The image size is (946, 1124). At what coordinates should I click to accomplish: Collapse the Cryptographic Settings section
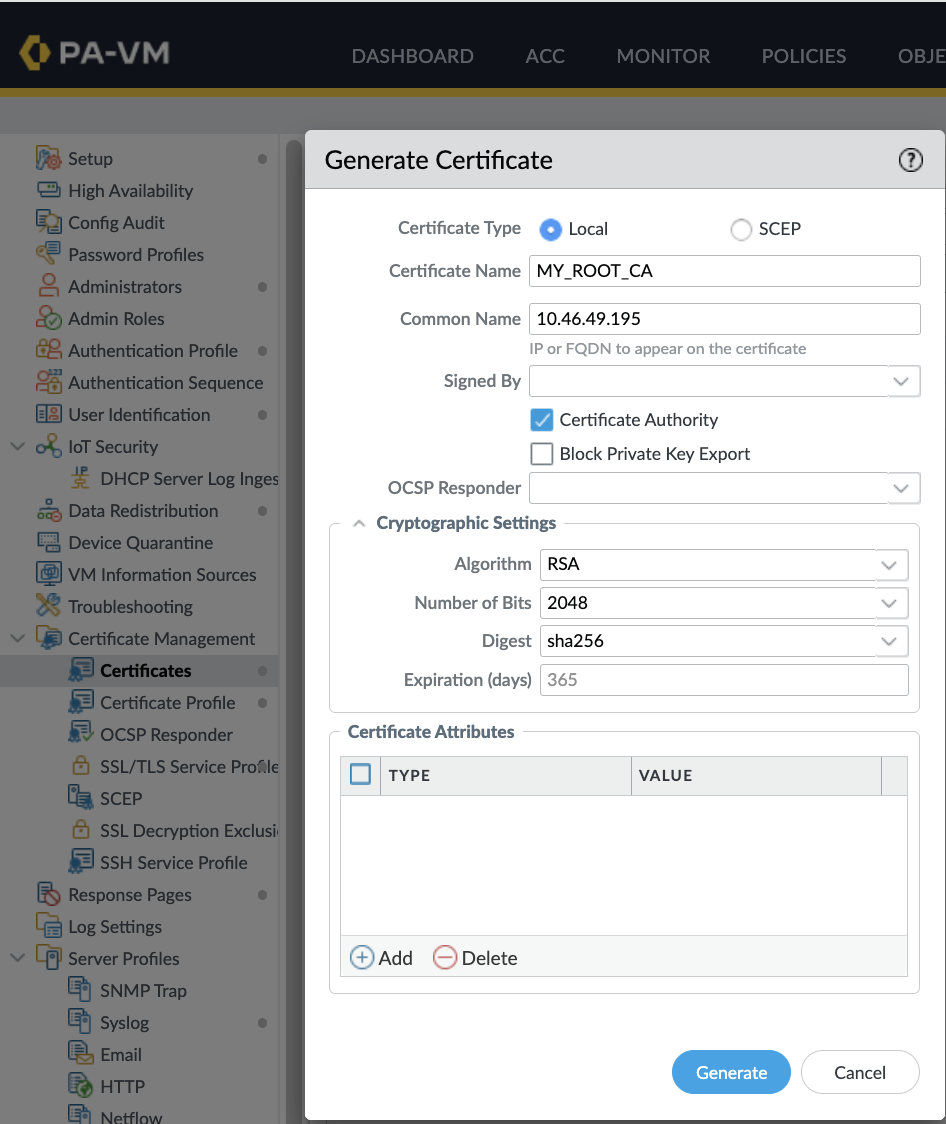point(359,523)
